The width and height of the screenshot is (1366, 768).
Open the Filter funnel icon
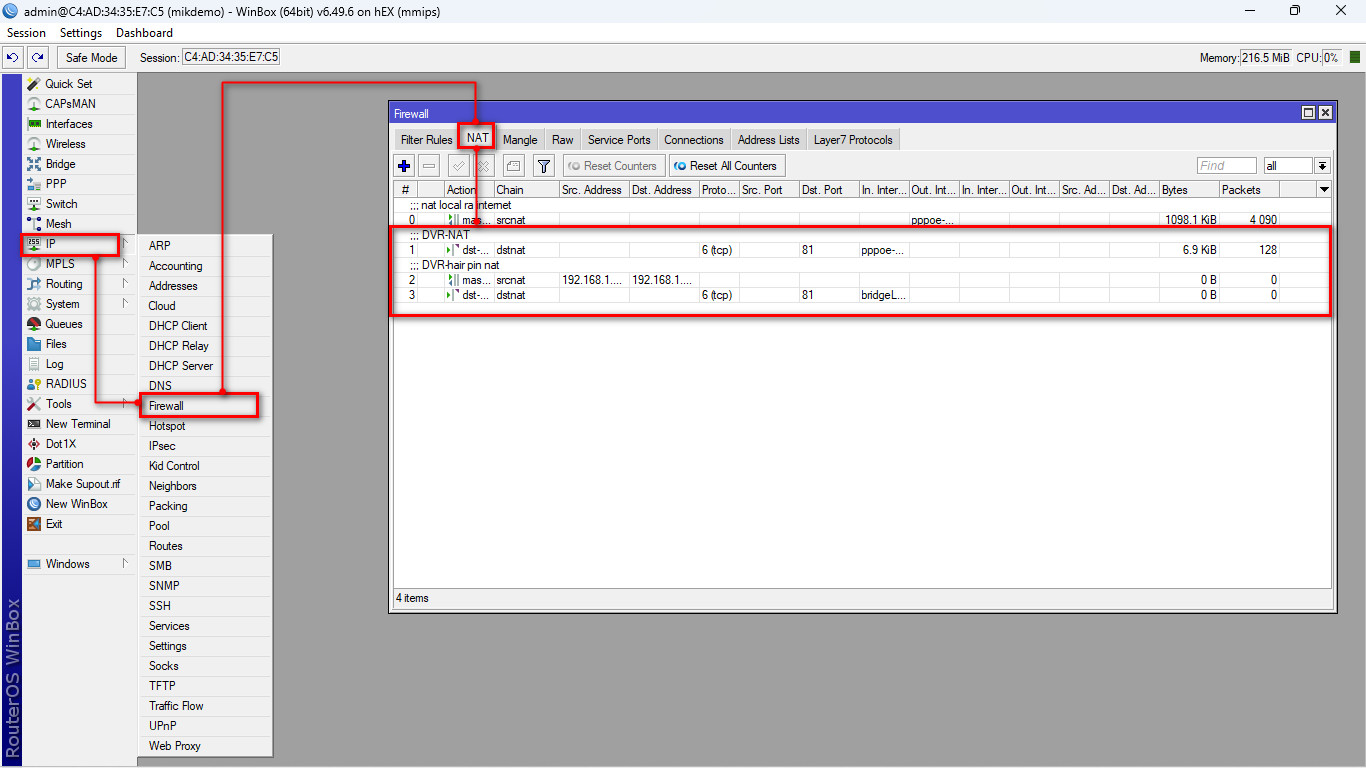543,166
